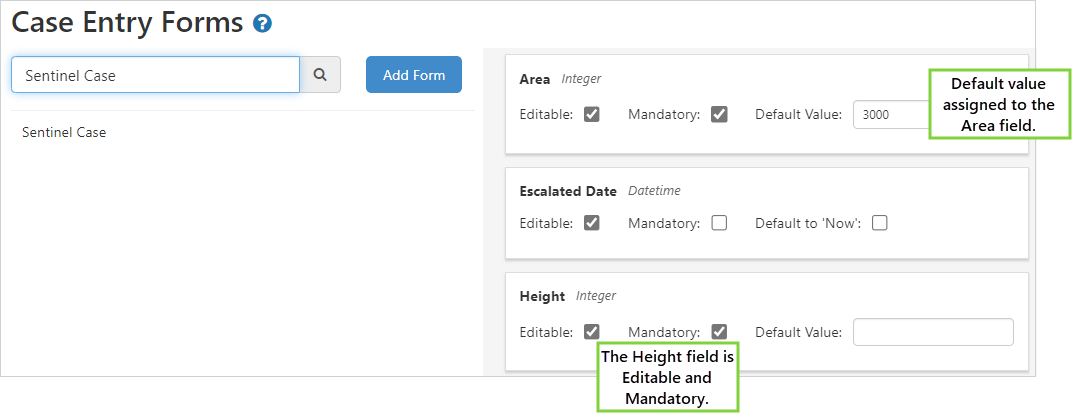1073x414 pixels.
Task: Toggle Editable for Escalated Date
Action: [x=592, y=223]
